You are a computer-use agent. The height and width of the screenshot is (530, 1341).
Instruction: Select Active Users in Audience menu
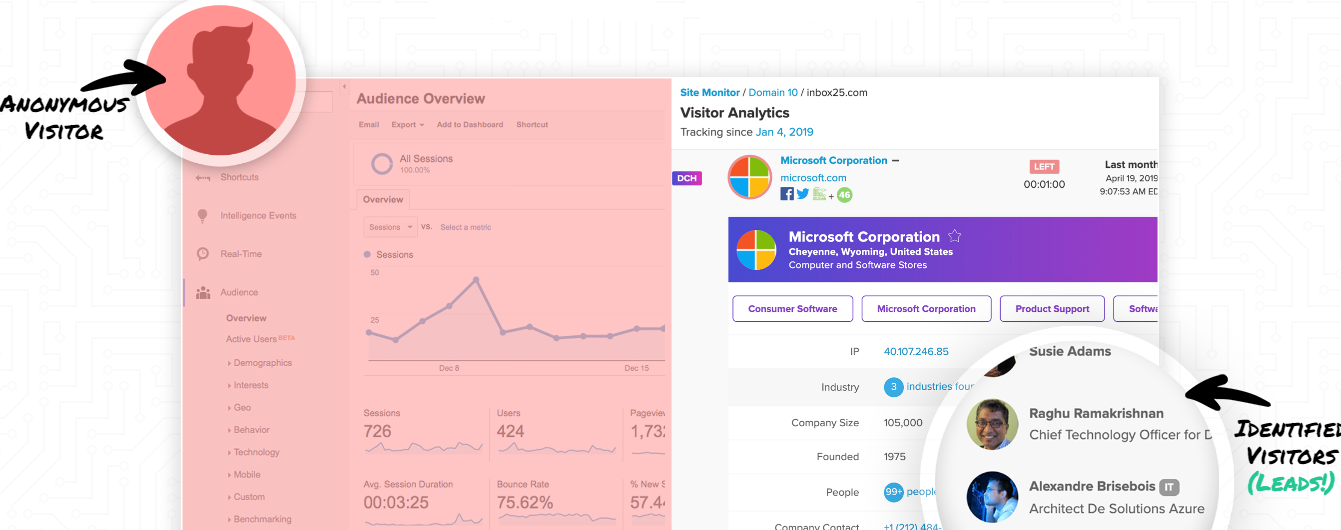(251, 340)
